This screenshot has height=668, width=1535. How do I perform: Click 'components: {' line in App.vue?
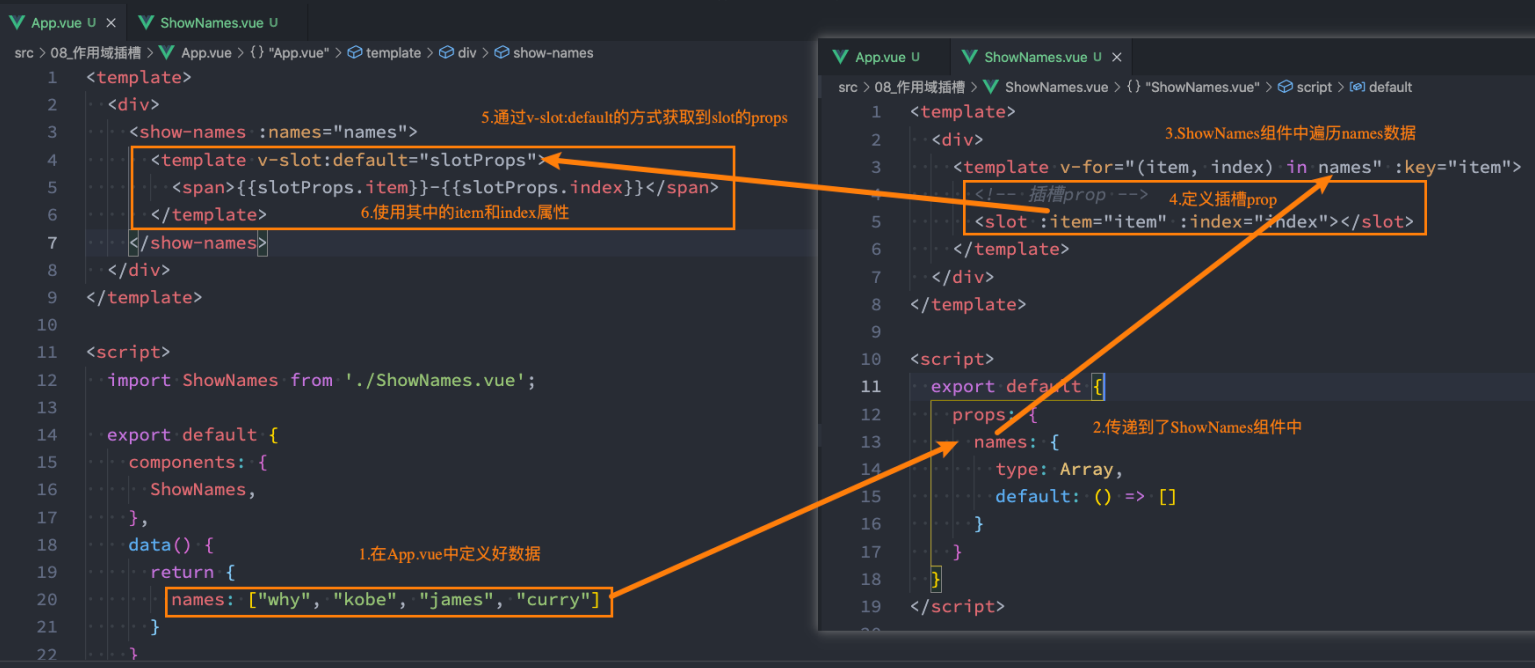point(198,462)
